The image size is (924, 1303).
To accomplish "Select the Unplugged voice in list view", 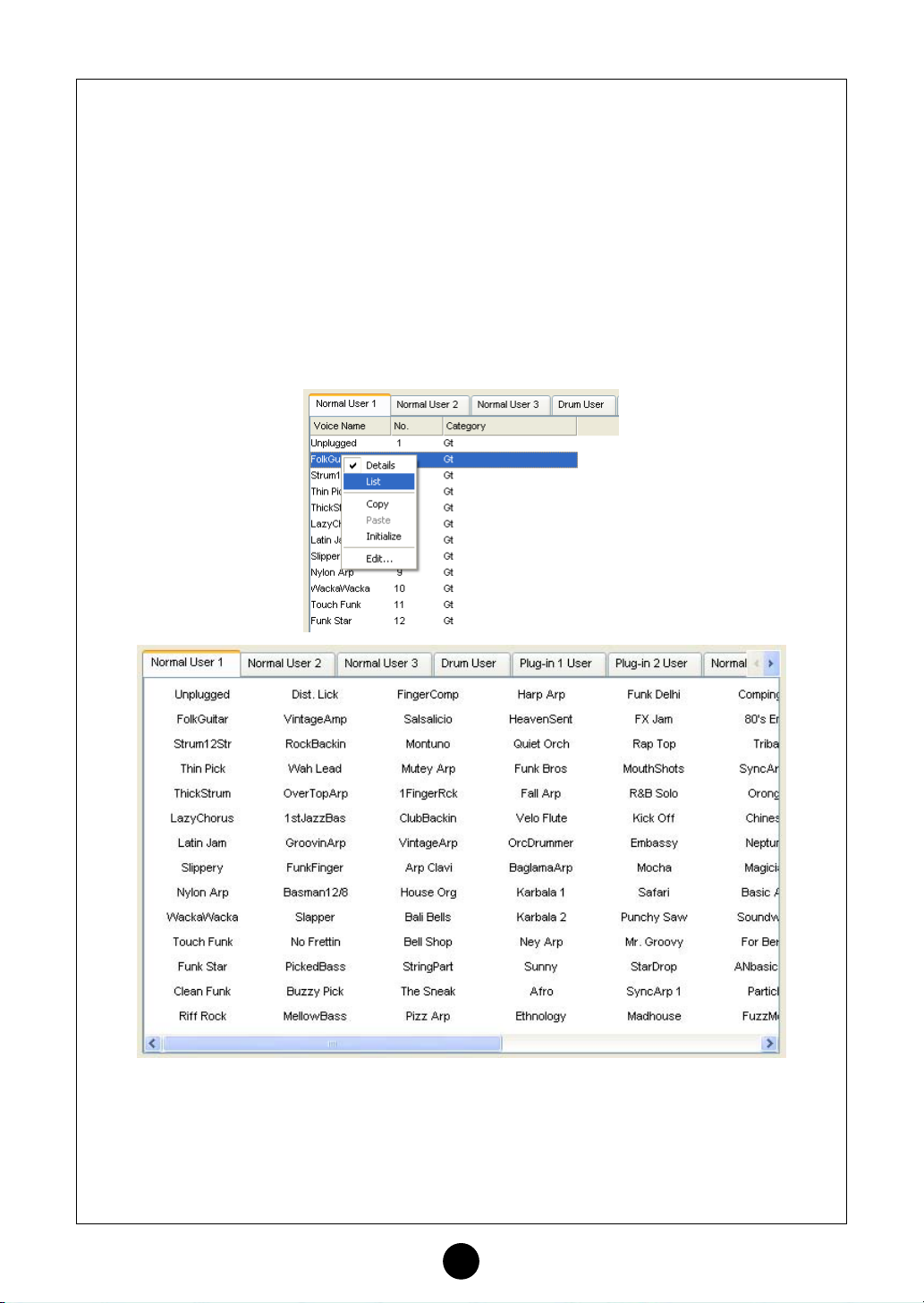I will tap(202, 695).
